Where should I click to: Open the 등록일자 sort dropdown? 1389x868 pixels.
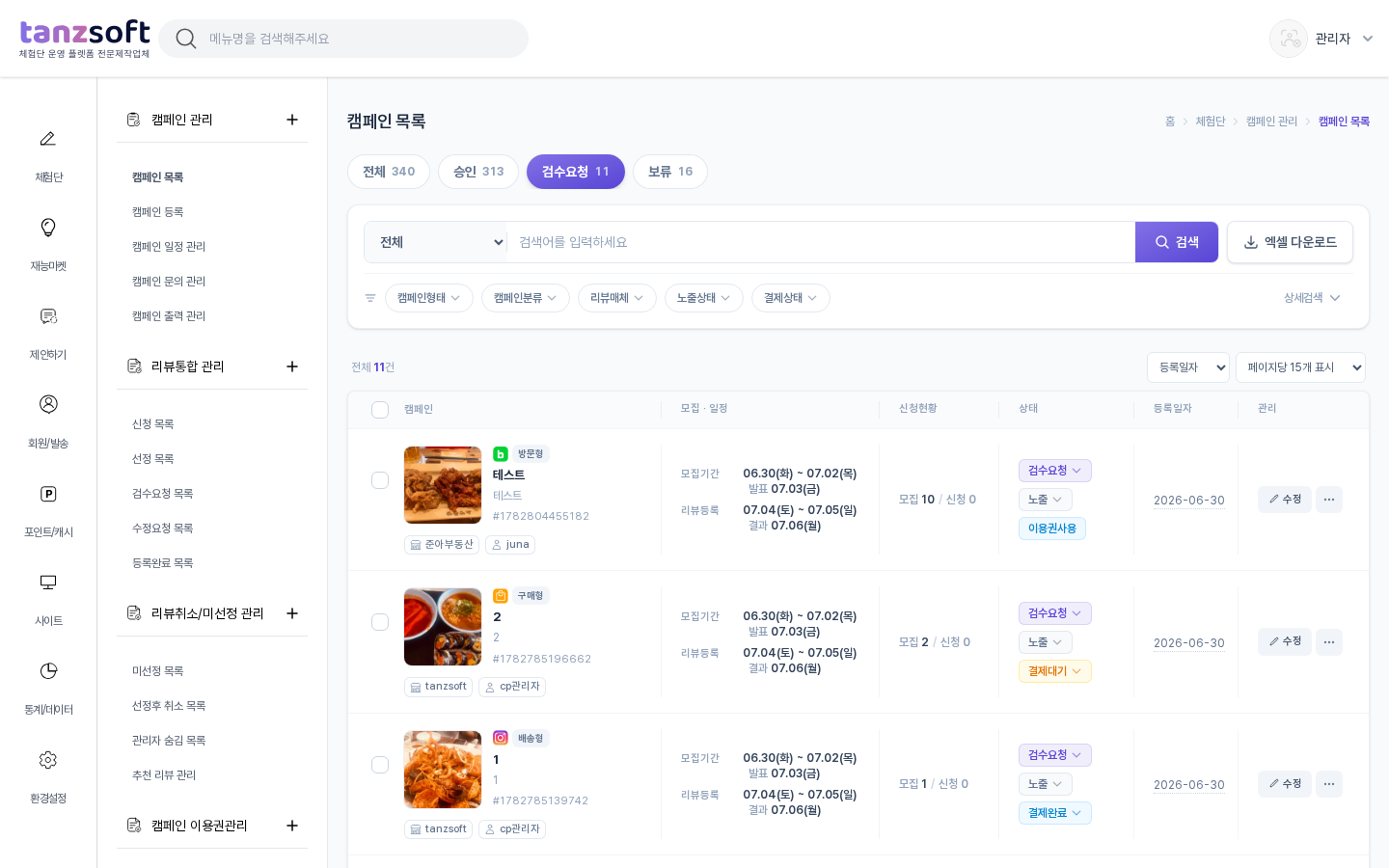pos(1188,367)
